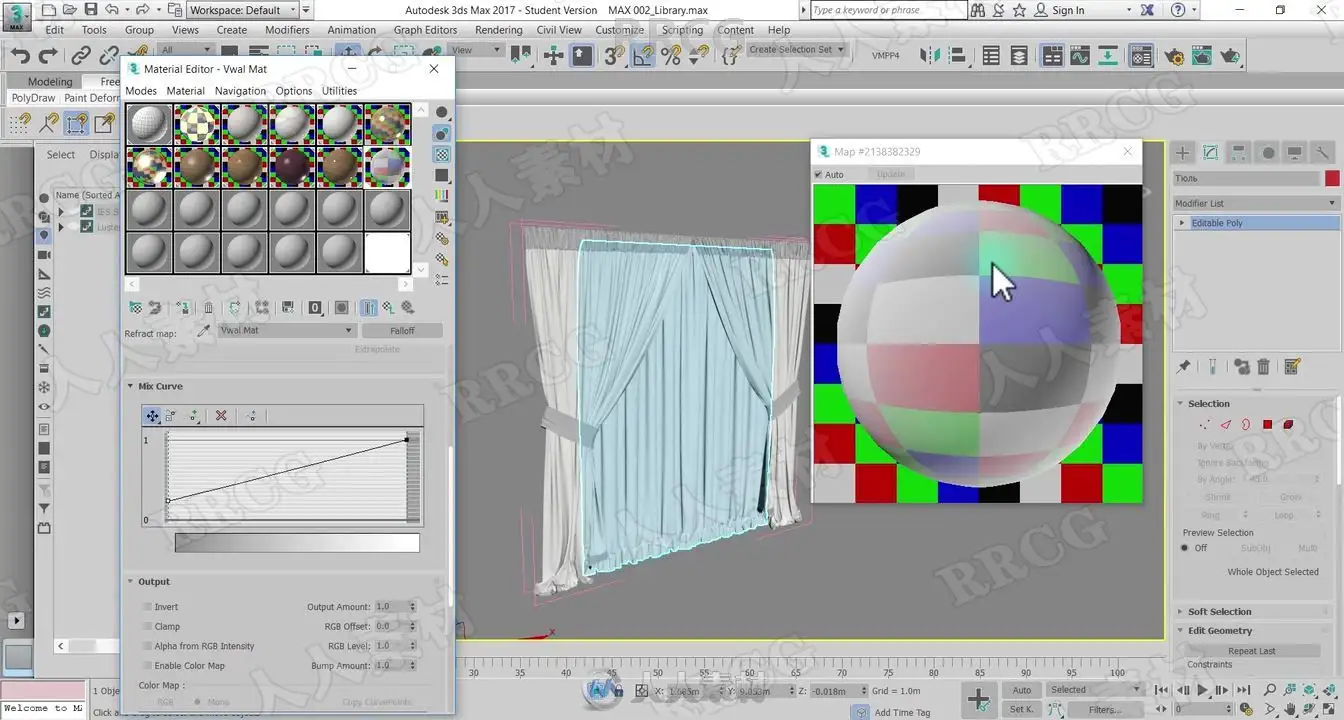Viewport: 1344px width, 720px height.
Task: Open the Create tab plus icon in command panel
Action: pos(1183,153)
